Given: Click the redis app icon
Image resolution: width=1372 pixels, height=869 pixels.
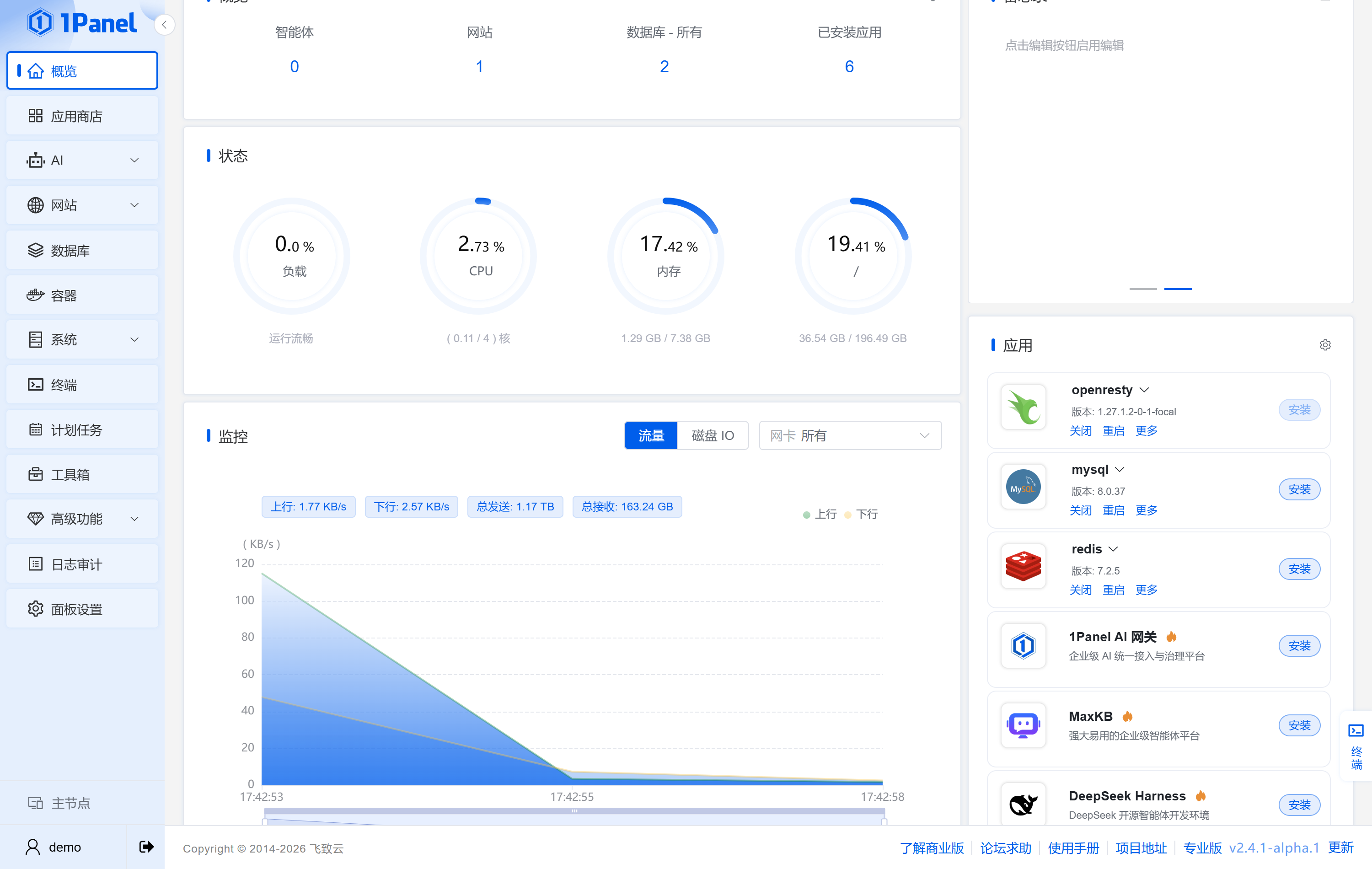Looking at the screenshot, I should click(1024, 566).
